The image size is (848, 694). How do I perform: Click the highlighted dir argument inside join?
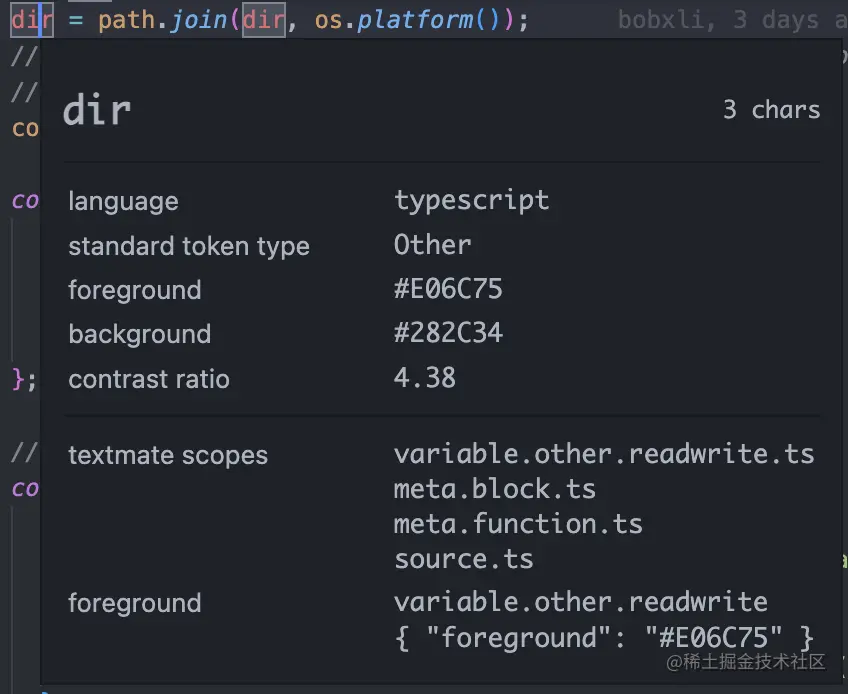tap(263, 19)
